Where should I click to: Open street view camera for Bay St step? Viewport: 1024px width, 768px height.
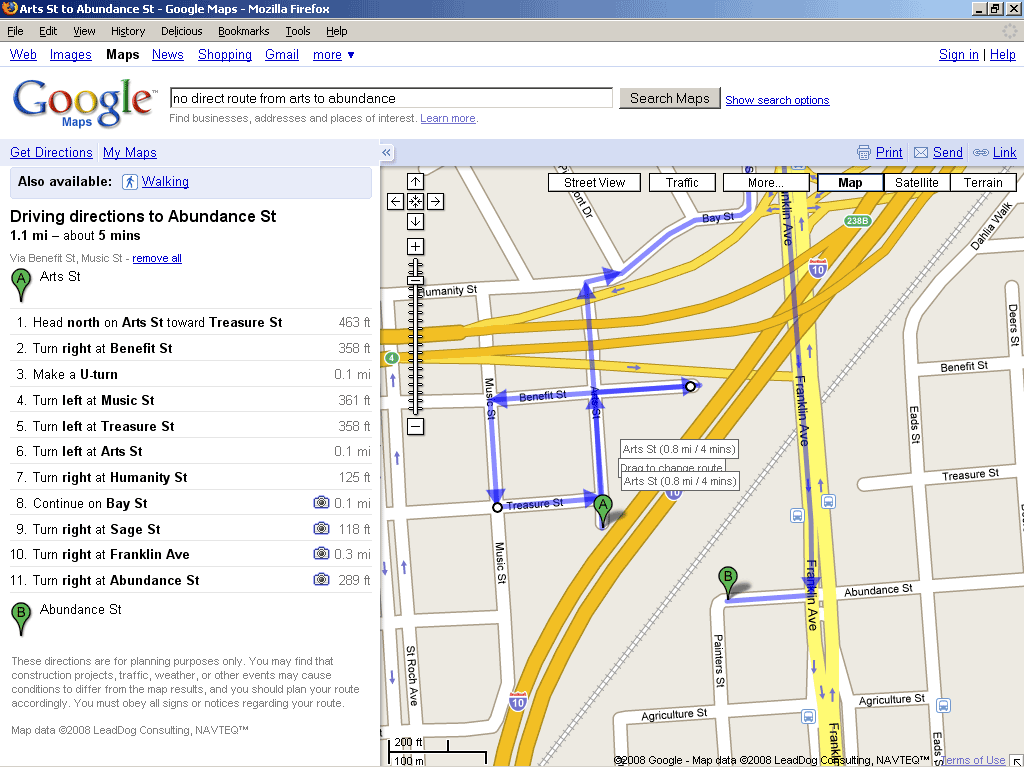click(x=321, y=502)
